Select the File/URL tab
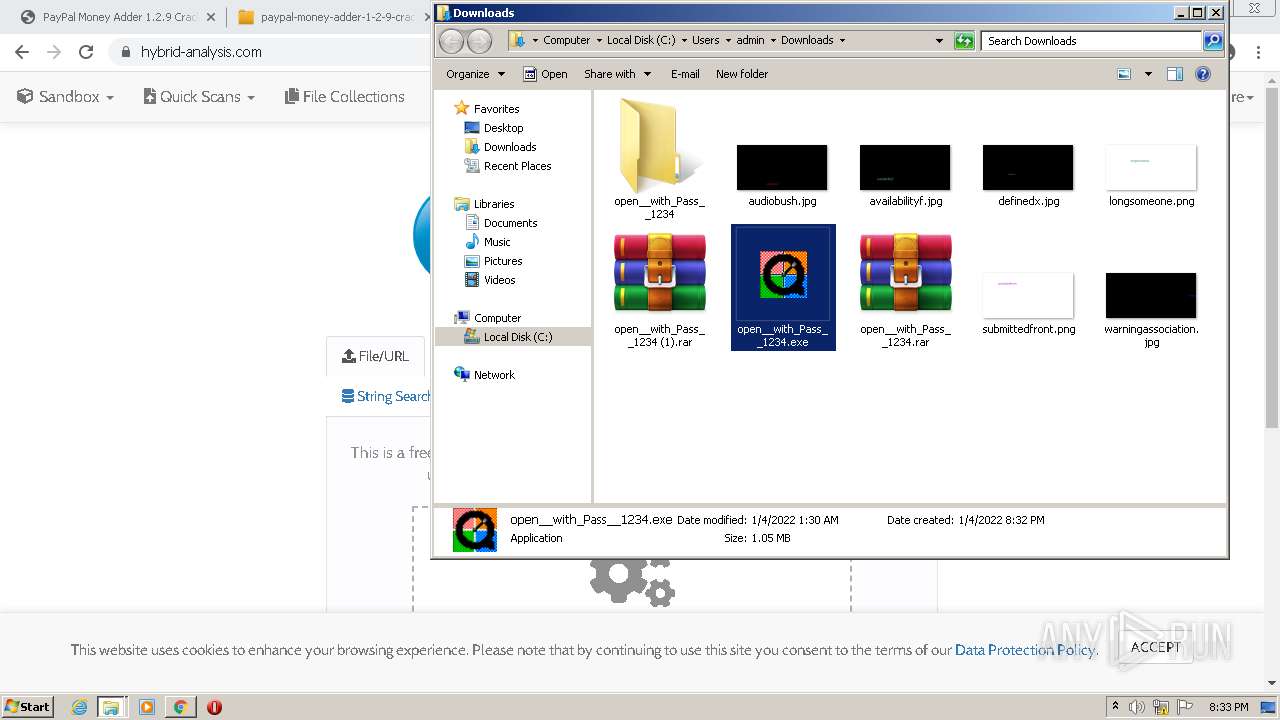Viewport: 1280px width, 720px height. point(376,356)
